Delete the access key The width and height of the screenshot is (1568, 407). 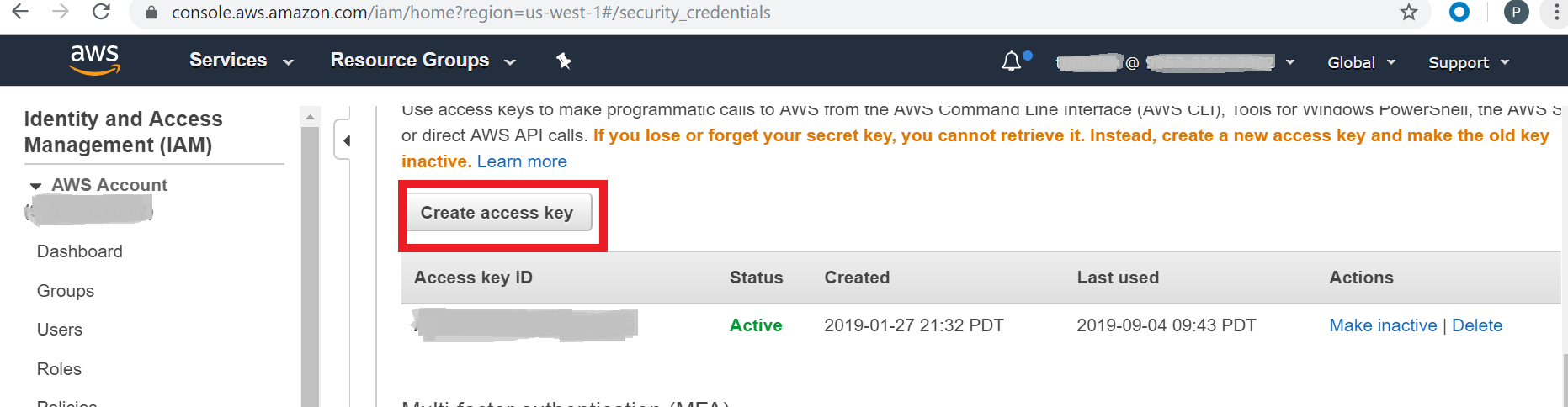[1477, 325]
